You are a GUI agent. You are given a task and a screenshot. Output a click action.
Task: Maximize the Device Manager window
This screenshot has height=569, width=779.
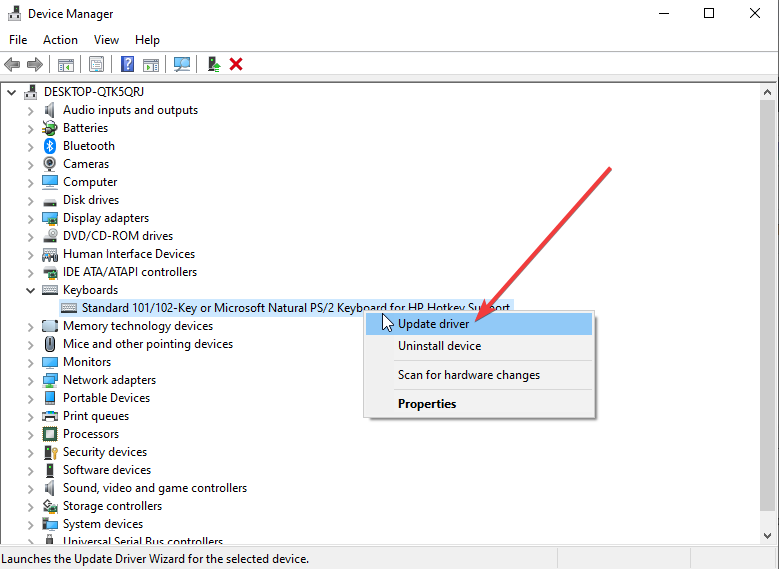(x=709, y=13)
